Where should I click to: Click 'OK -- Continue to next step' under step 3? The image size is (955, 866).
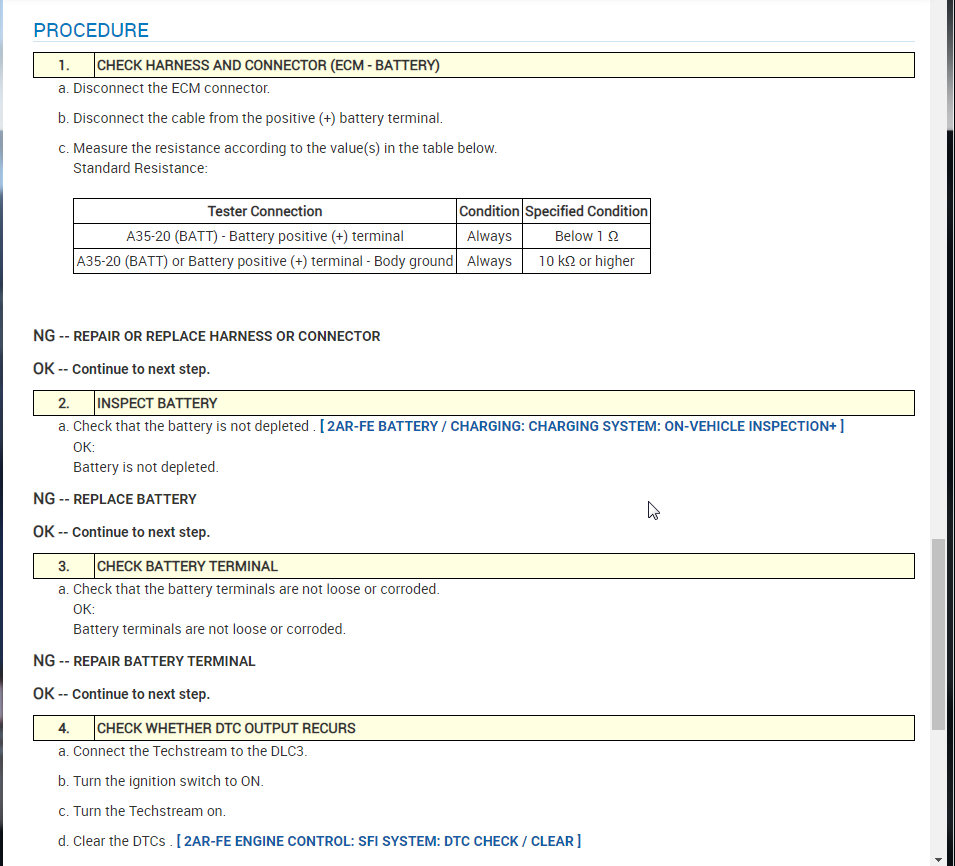[x=121, y=694]
